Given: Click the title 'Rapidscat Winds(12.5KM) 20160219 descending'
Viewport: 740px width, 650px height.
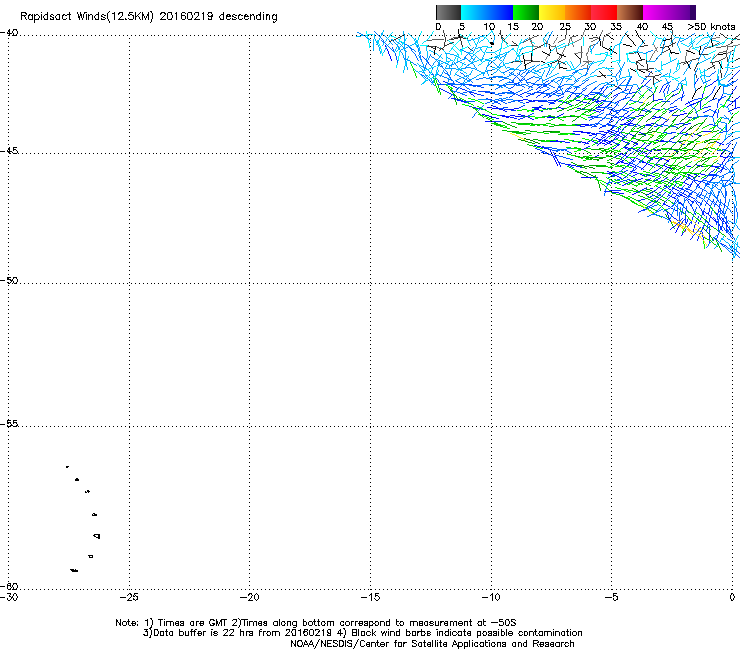Looking at the screenshot, I should pos(149,17).
